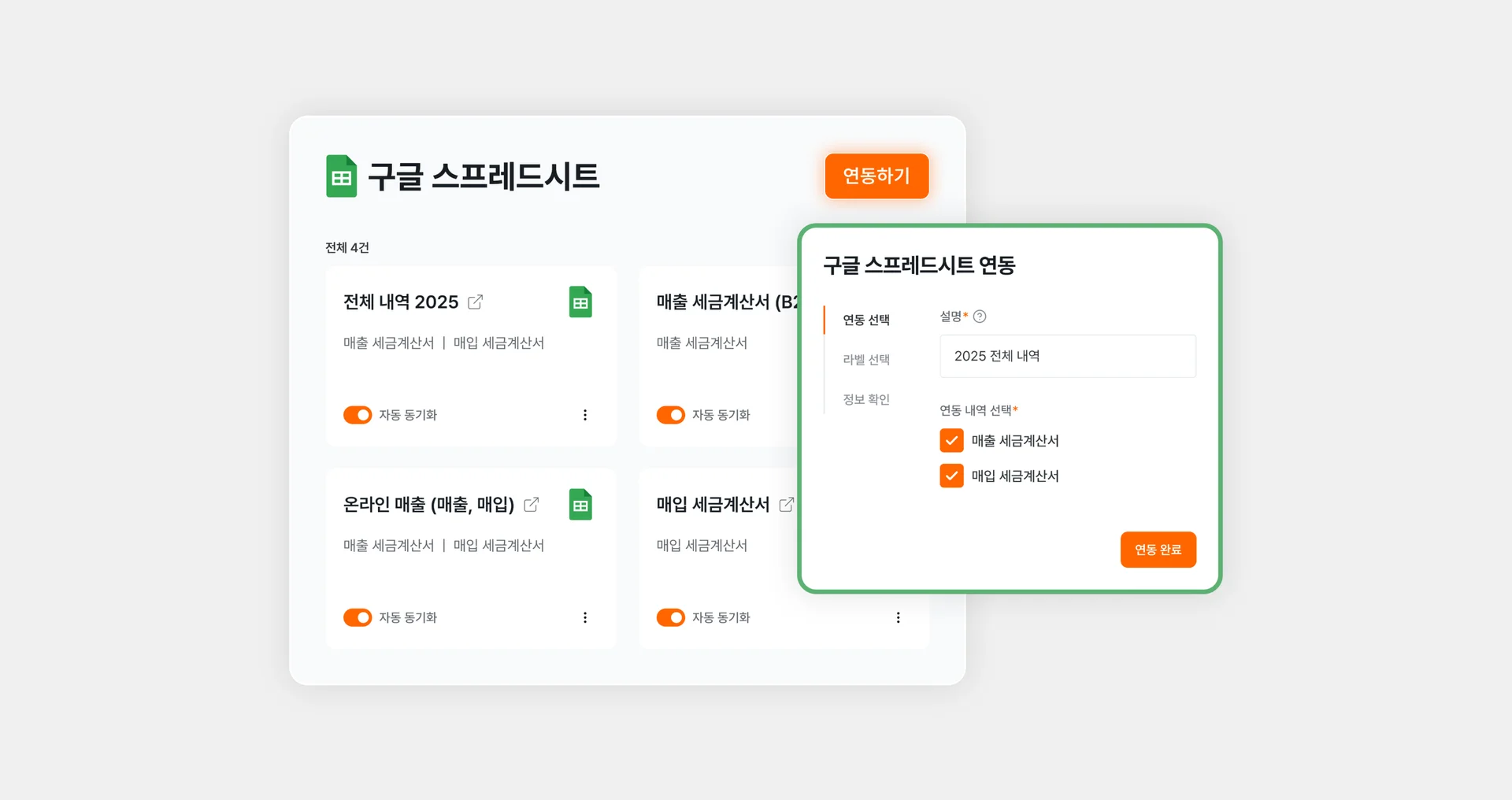Open the kebab menu on 온라인 매출 card
Image resolution: width=1512 pixels, height=800 pixels.
pos(585,617)
